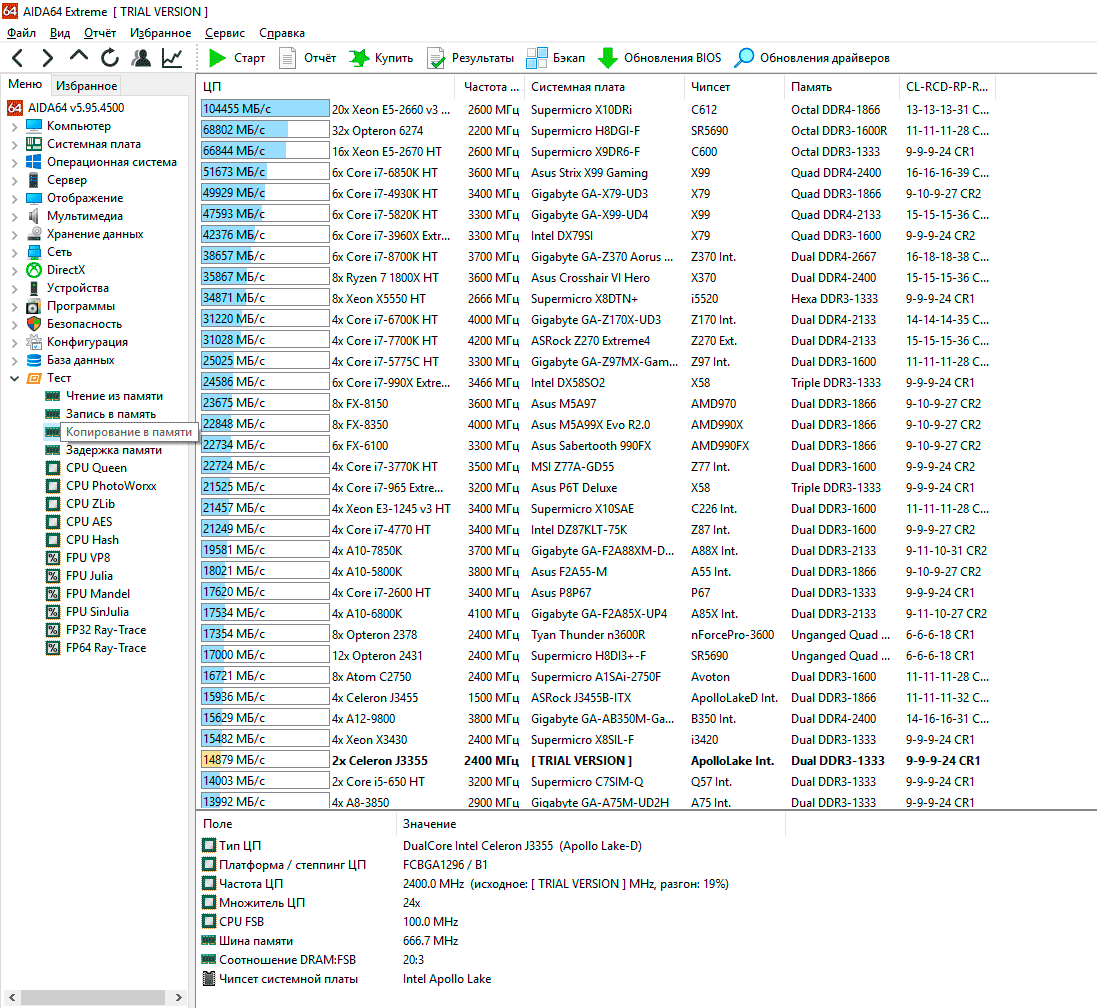Click the refresh icon in toolbar

pyautogui.click(x=109, y=58)
